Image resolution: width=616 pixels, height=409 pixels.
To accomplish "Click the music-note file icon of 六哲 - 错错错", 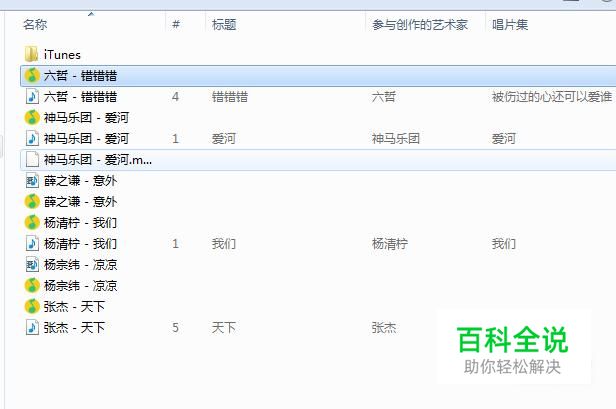I will click(32, 96).
